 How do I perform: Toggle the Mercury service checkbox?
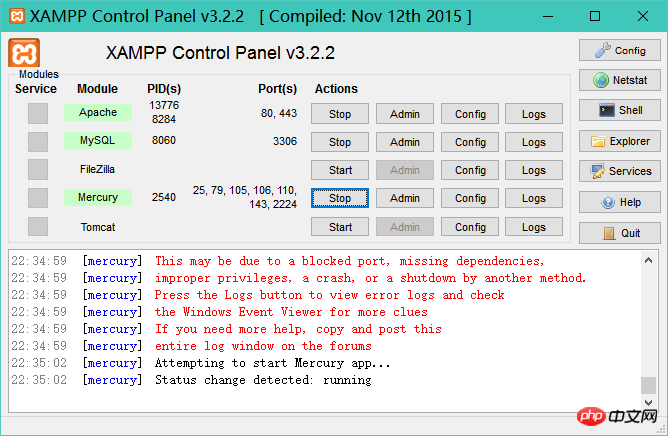(38, 198)
